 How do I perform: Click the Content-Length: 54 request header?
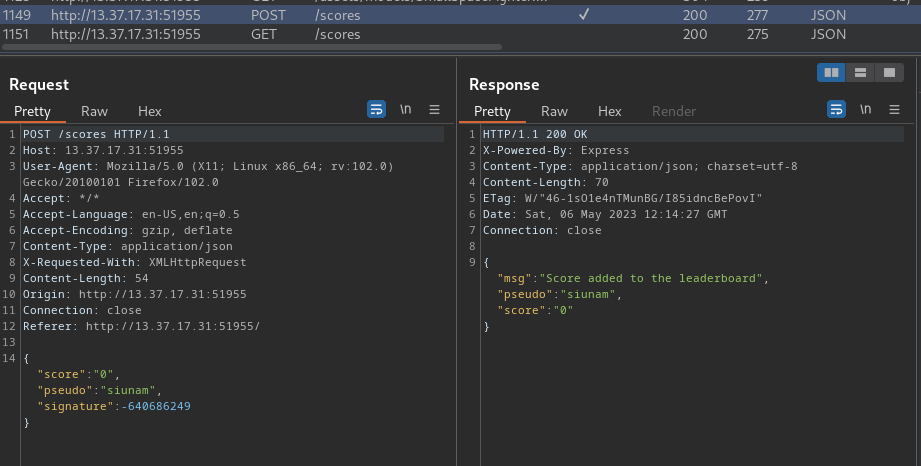point(85,278)
